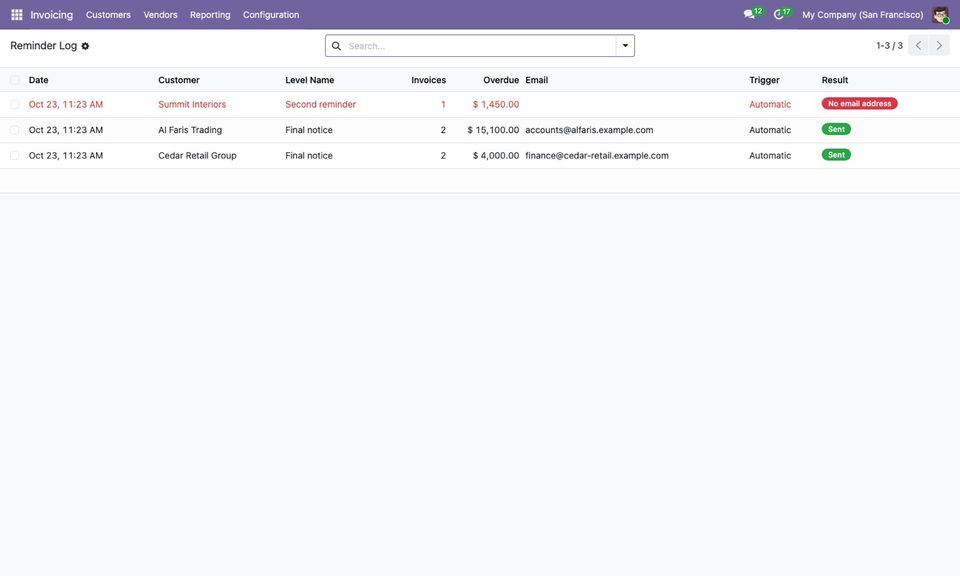Click the date in Cedar Retail Group row

click(x=66, y=155)
